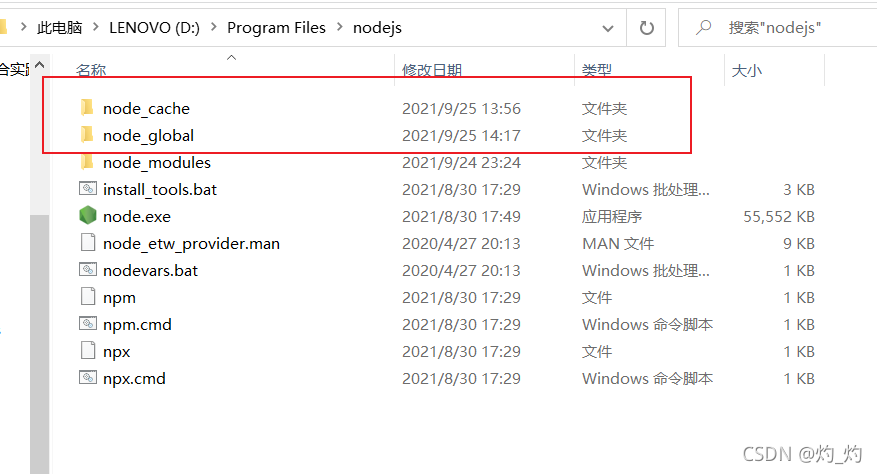Expand the chevron after LENOVO (D:)
Viewport: 877px width, 474px height.
(214, 26)
